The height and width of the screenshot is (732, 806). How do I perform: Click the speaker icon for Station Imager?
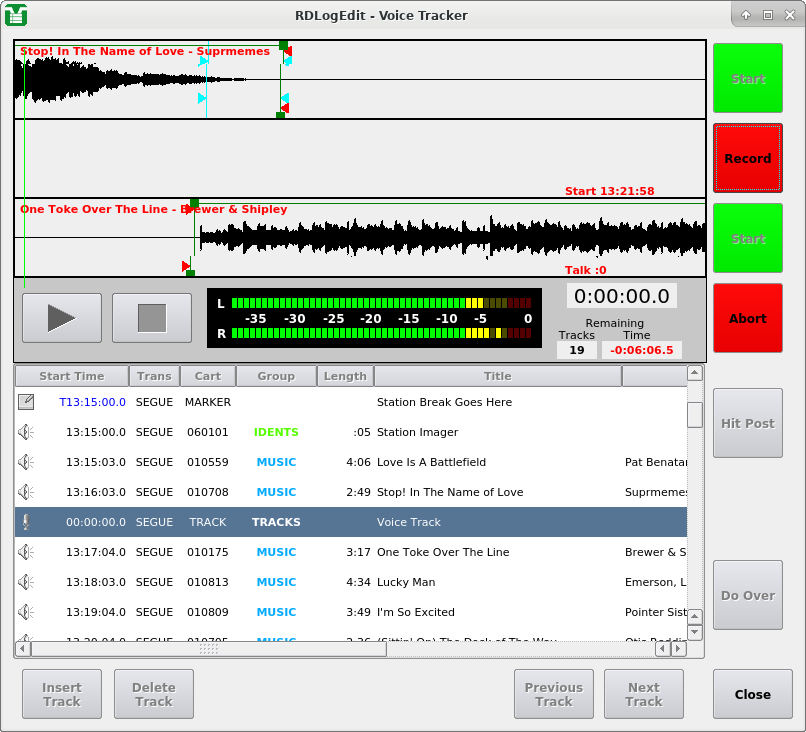(26, 432)
